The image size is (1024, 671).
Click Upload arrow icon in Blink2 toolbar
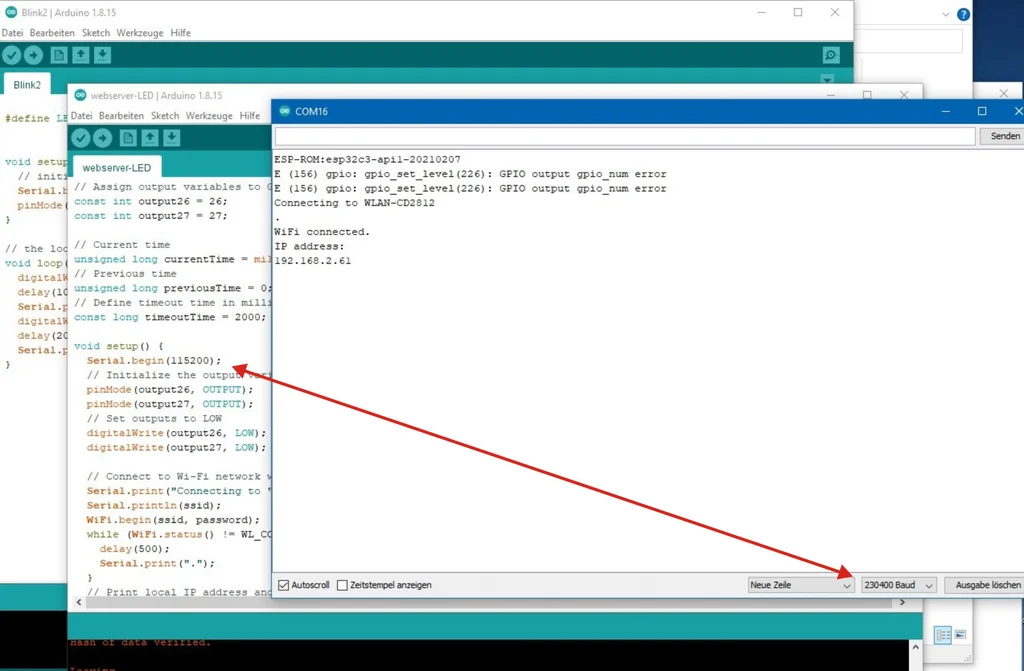[34, 56]
